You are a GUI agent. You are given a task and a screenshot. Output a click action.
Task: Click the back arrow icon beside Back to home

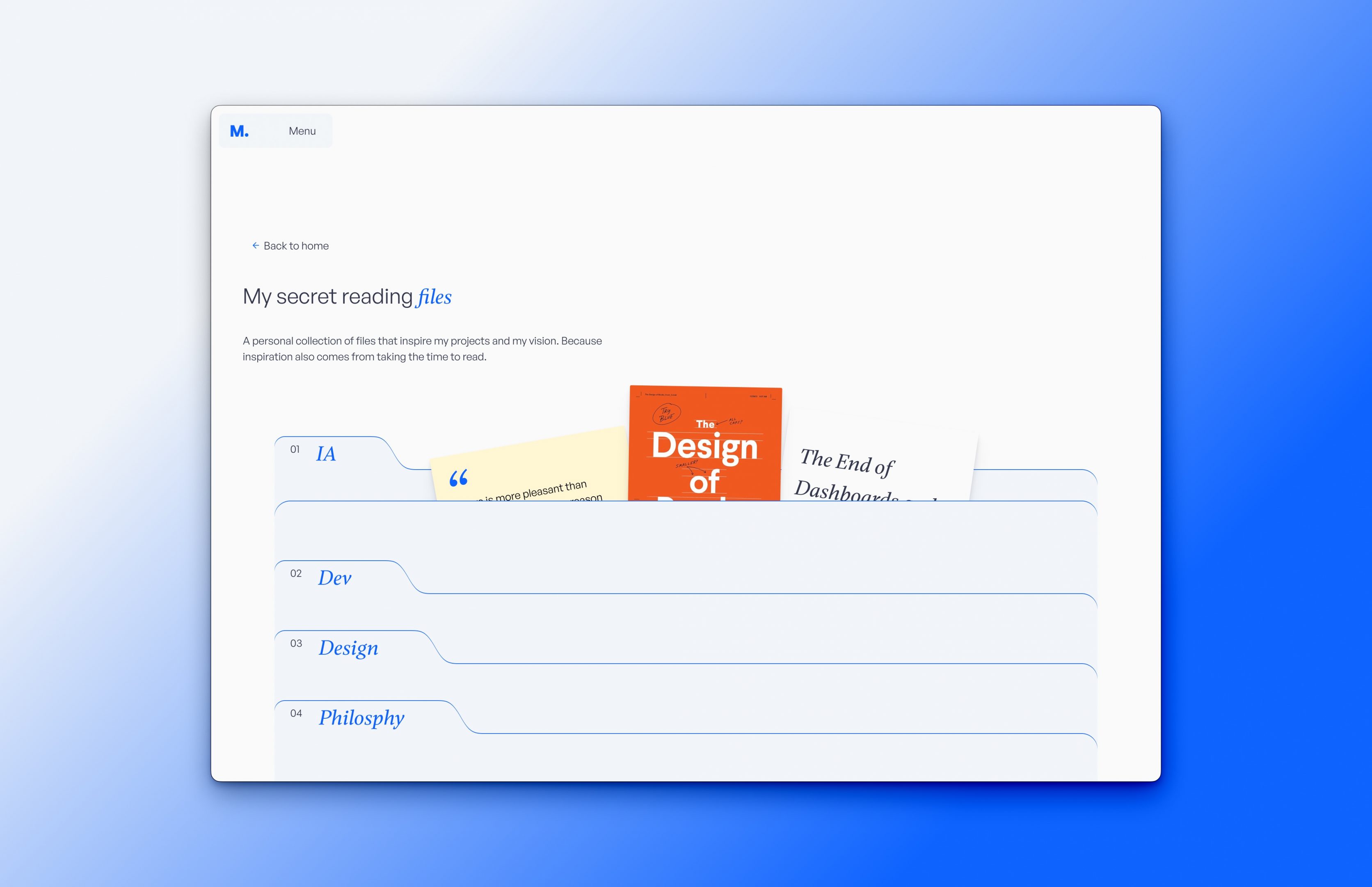[256, 245]
